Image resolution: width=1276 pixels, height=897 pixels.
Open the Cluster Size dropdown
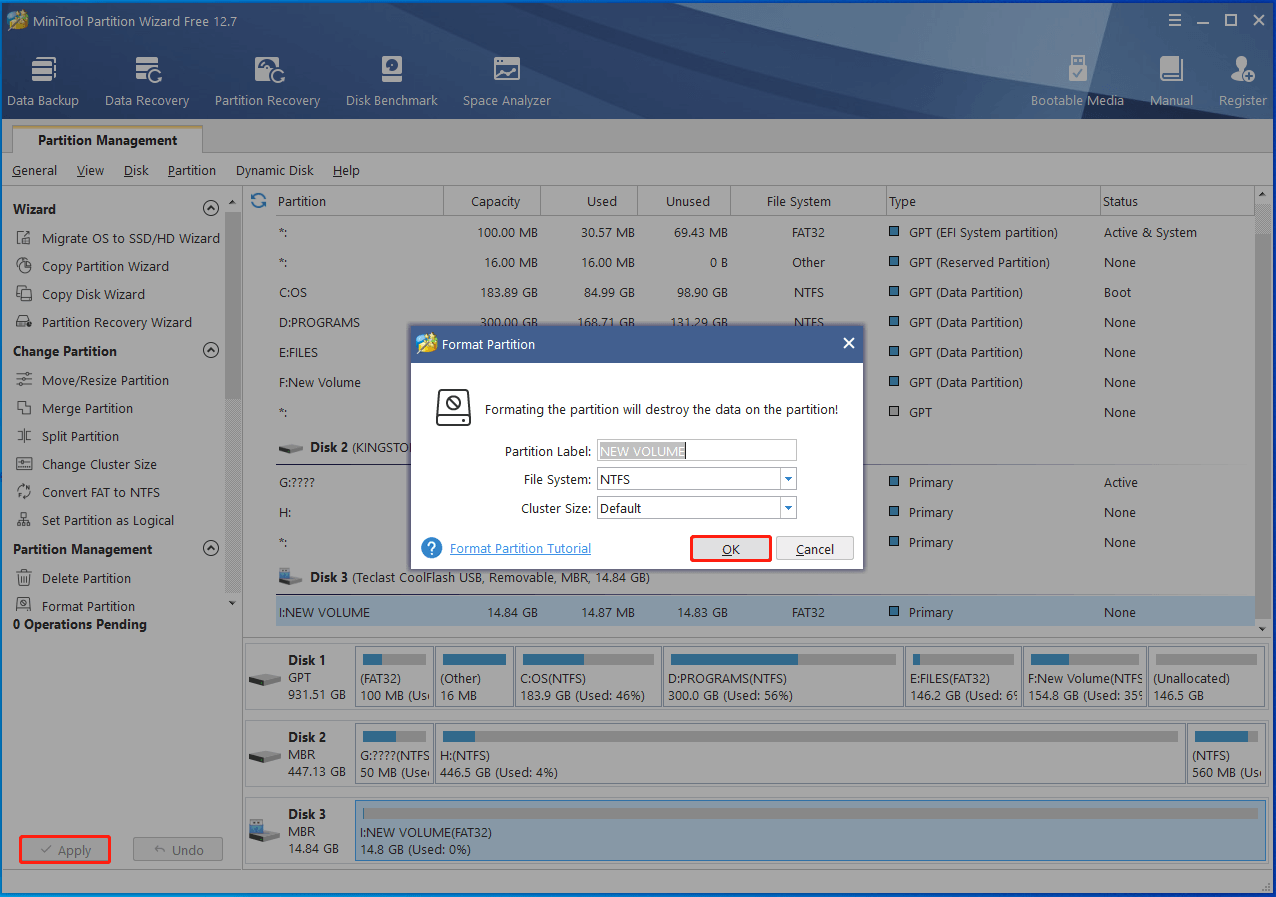coord(788,508)
